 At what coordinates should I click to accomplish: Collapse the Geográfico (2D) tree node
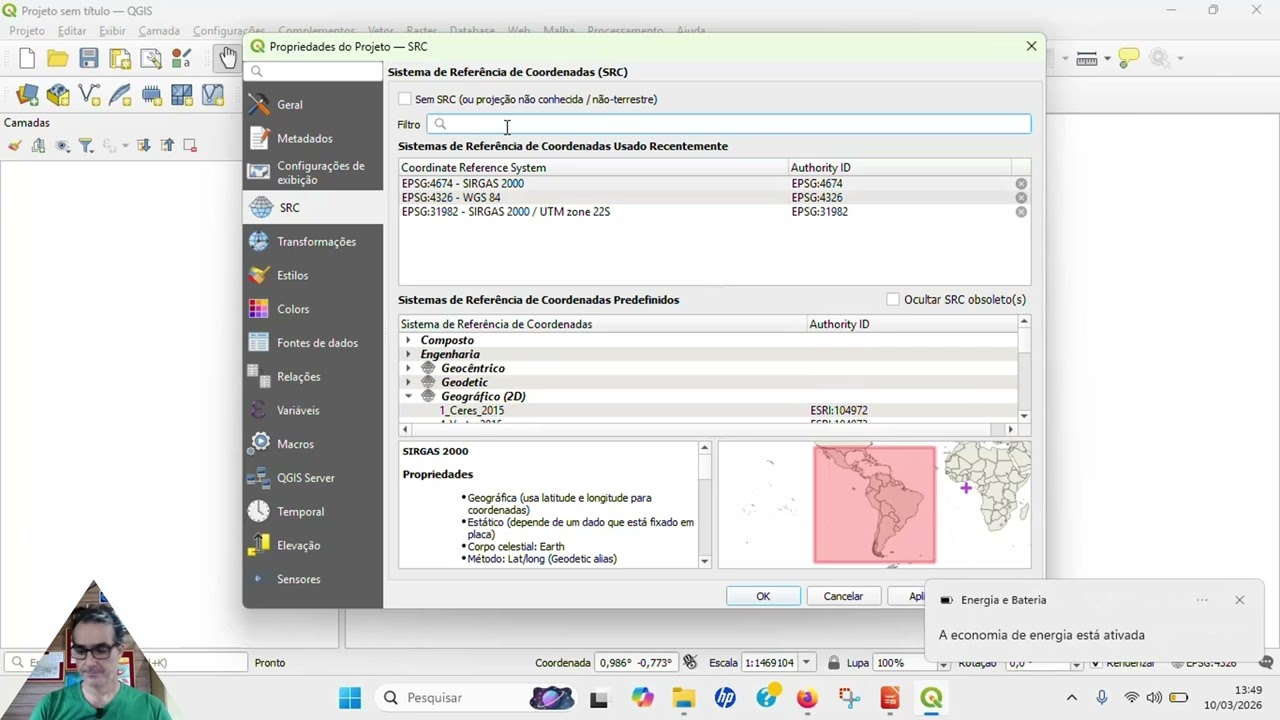(408, 396)
